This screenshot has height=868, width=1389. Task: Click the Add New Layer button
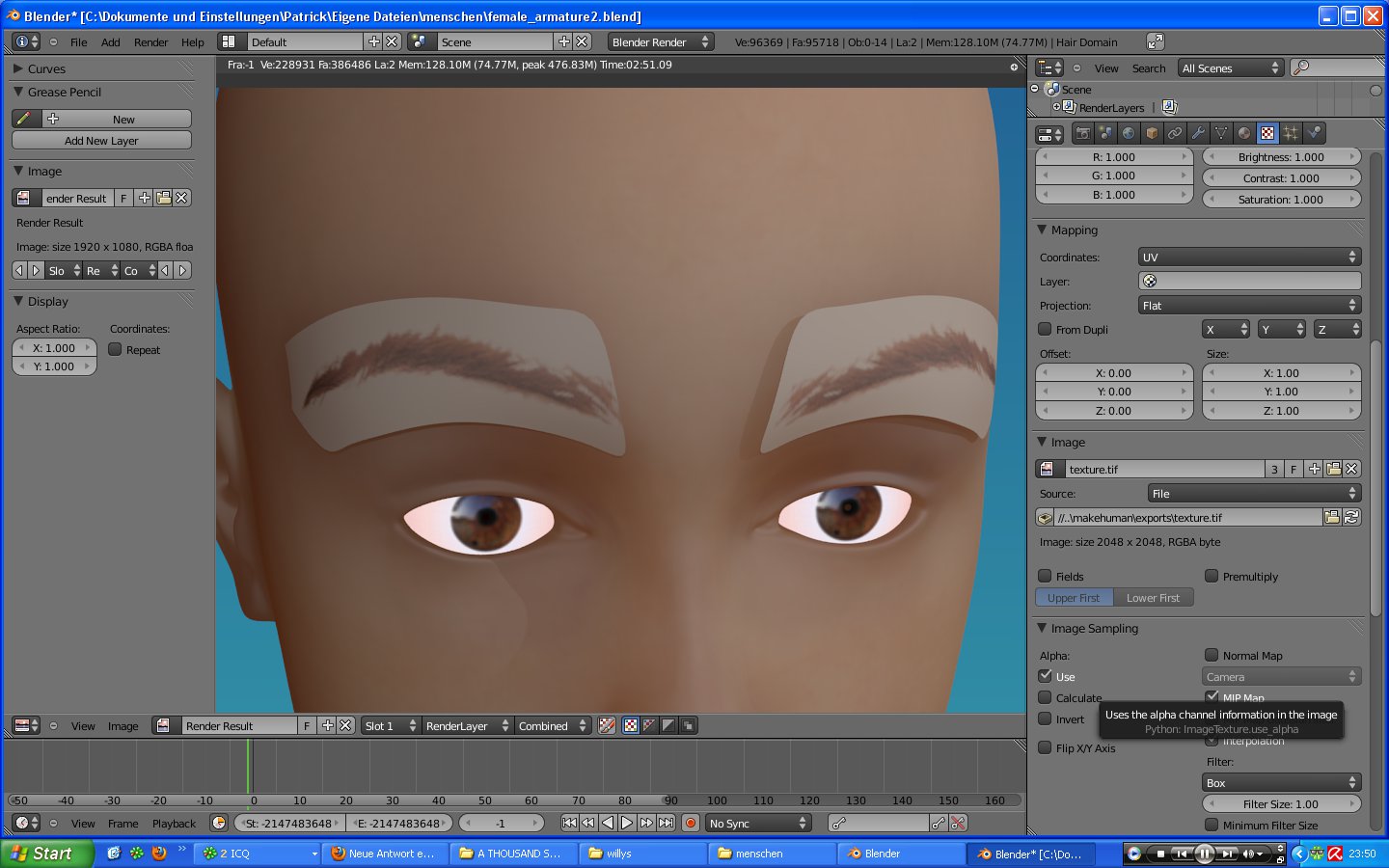coord(101,140)
